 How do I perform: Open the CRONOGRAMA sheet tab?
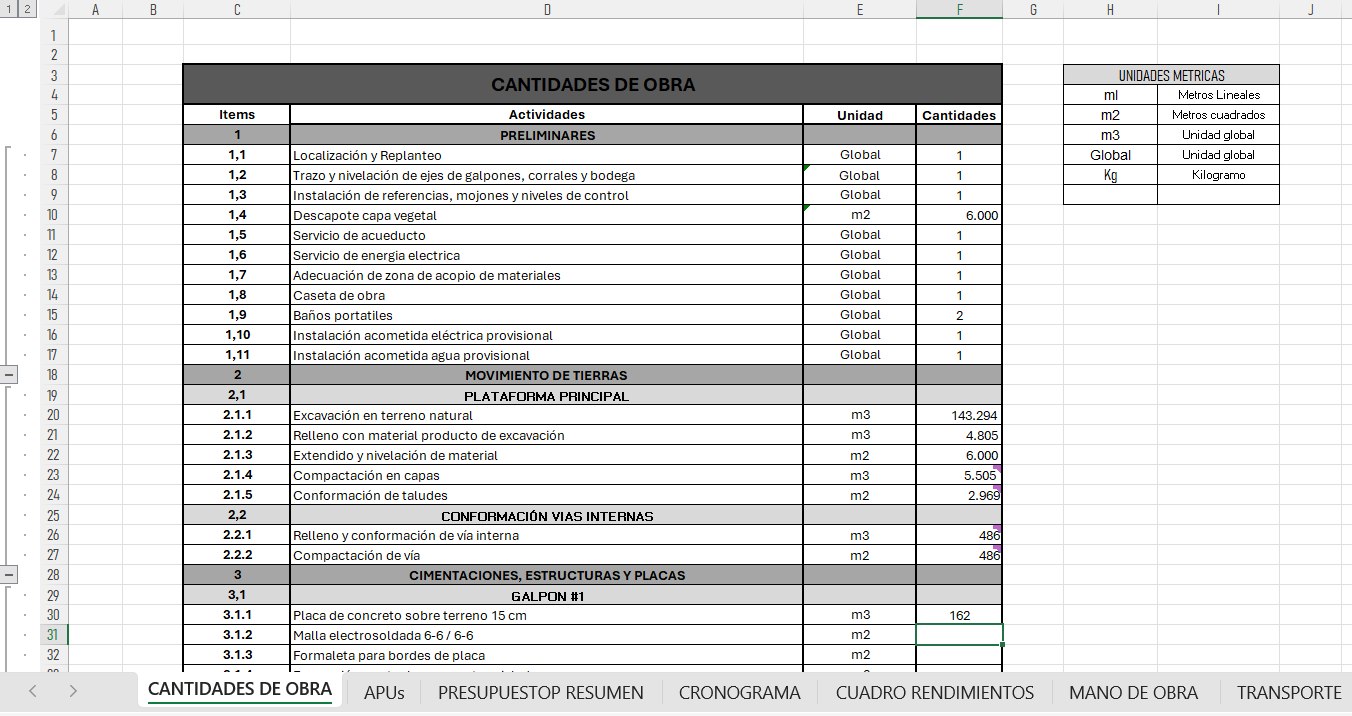[x=739, y=692]
